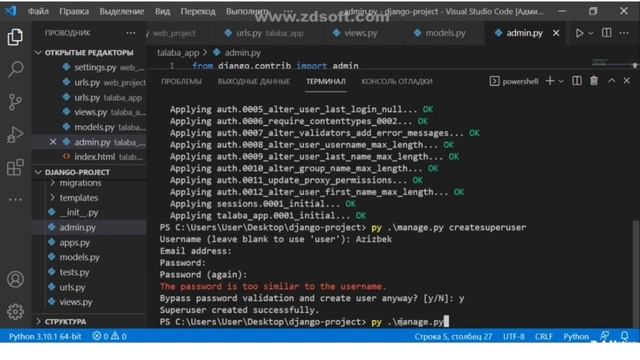
Task: Click the UTF-8 encoding indicator
Action: (513, 336)
